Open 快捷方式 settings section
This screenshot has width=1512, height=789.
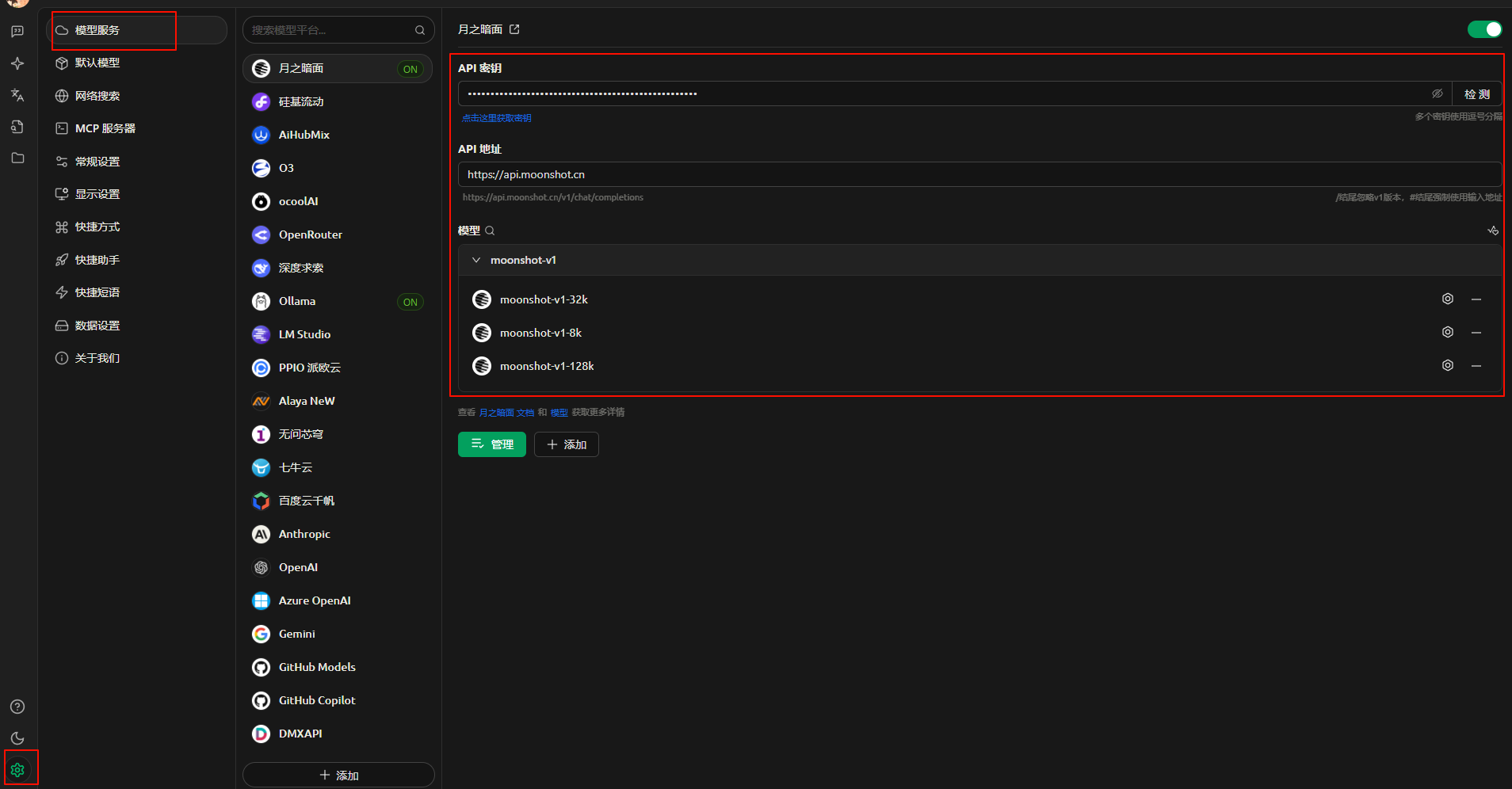tap(136, 227)
